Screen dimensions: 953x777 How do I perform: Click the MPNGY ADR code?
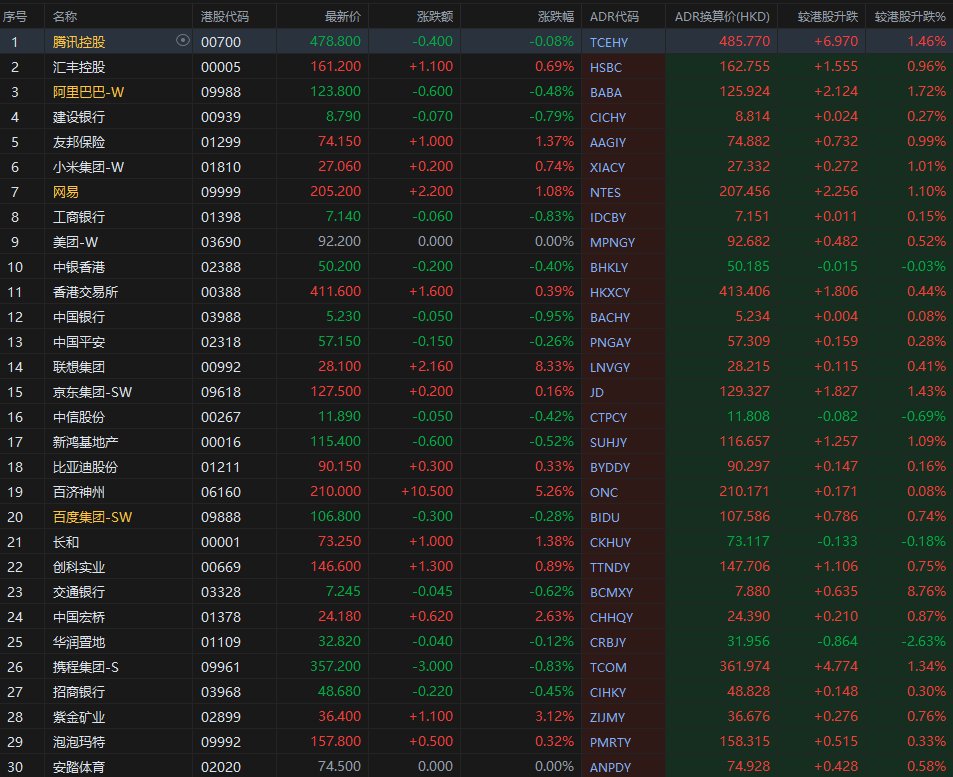612,243
